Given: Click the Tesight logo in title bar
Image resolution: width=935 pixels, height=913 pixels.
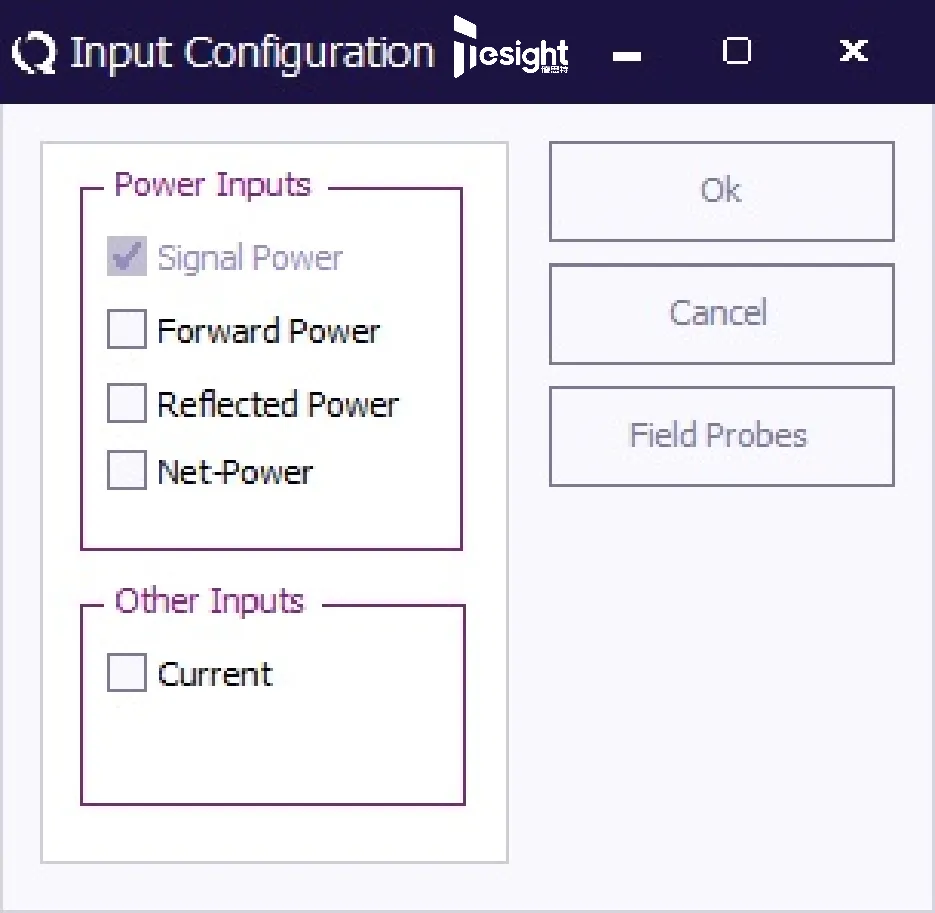Looking at the screenshot, I should point(511,50).
